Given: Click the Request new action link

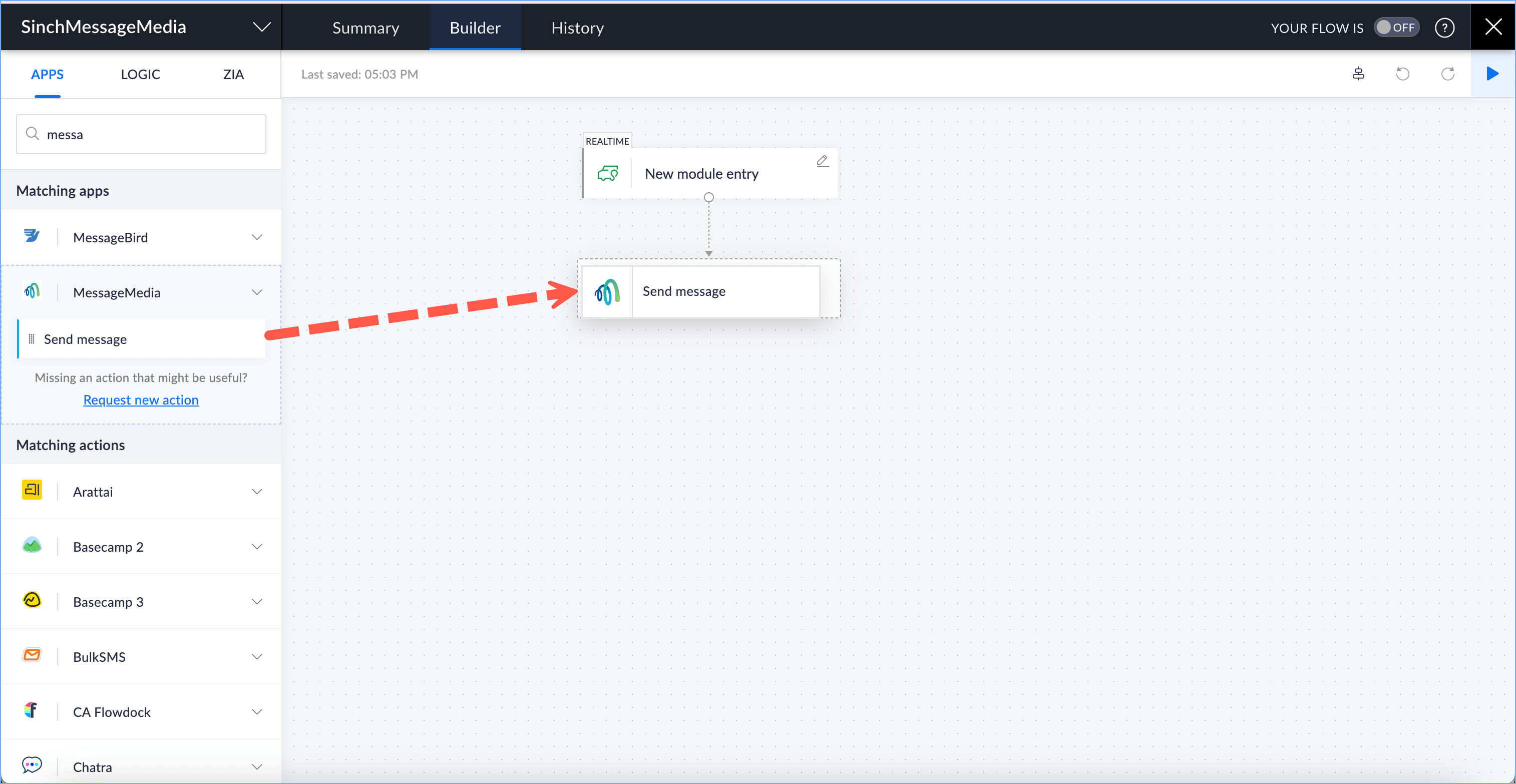Looking at the screenshot, I should click(141, 400).
